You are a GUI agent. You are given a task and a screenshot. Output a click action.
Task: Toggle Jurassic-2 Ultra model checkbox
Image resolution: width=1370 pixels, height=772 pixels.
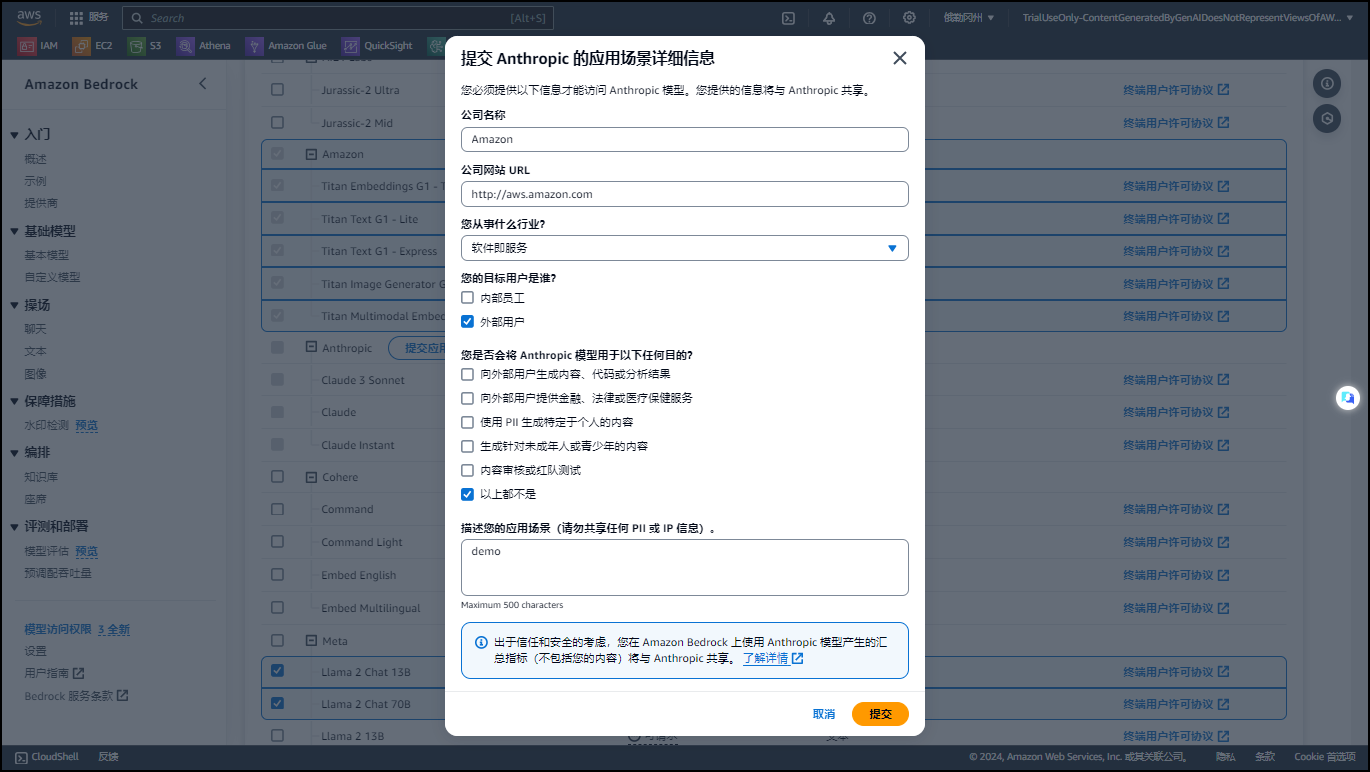[x=277, y=90]
